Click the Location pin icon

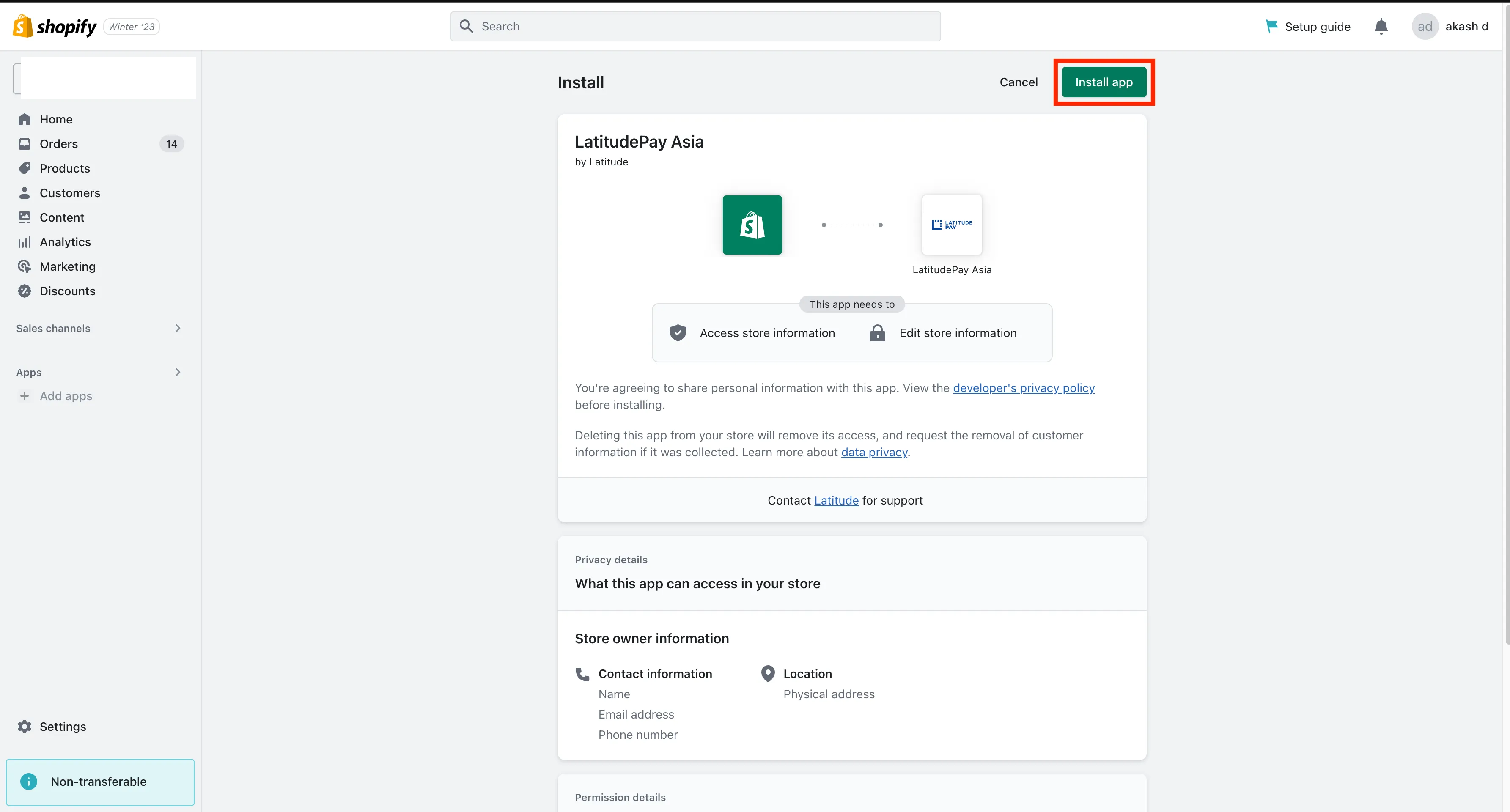pyautogui.click(x=768, y=674)
